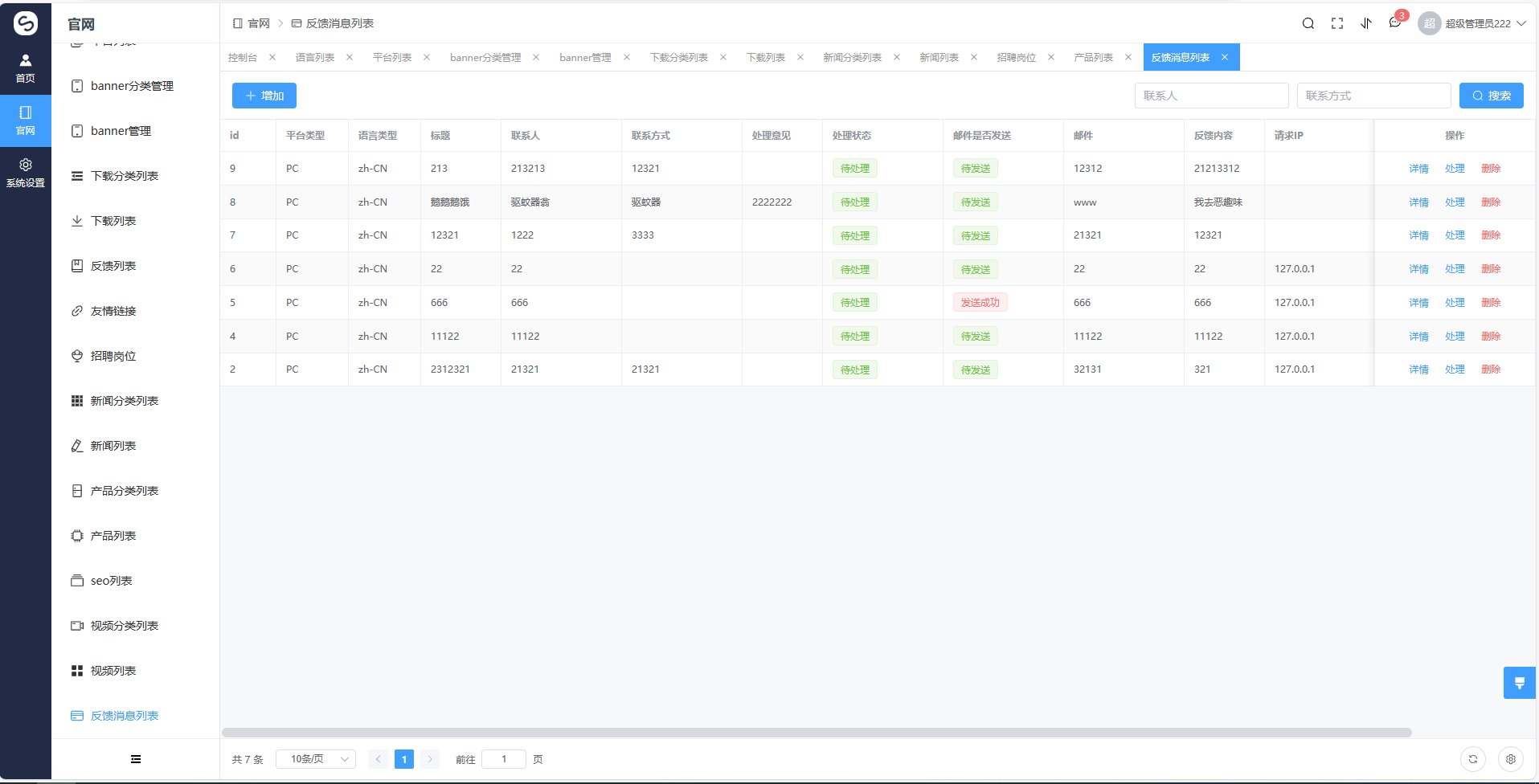Screen dimensions: 1539x784
Task: Switch to the 平台列表 tab
Action: coord(392,57)
